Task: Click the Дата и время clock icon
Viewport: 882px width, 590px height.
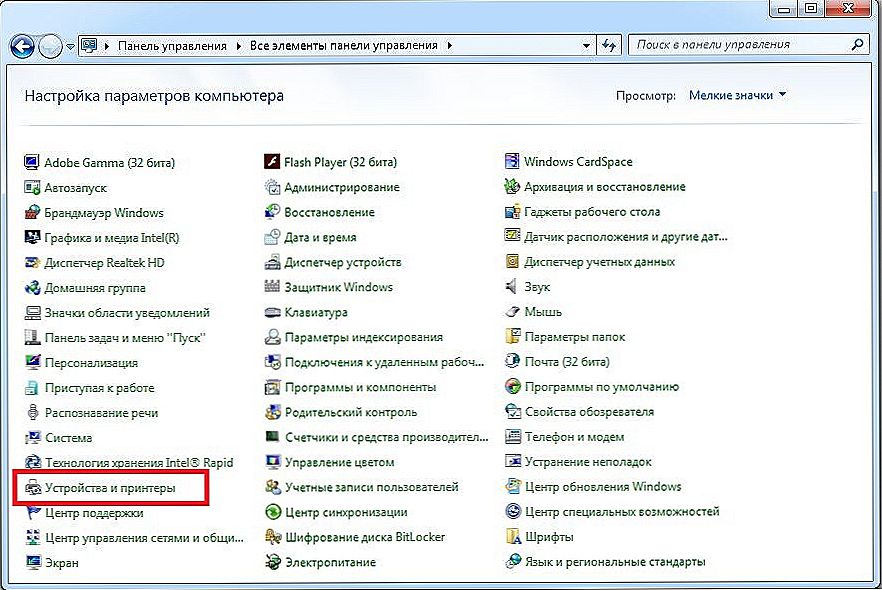Action: [272, 237]
